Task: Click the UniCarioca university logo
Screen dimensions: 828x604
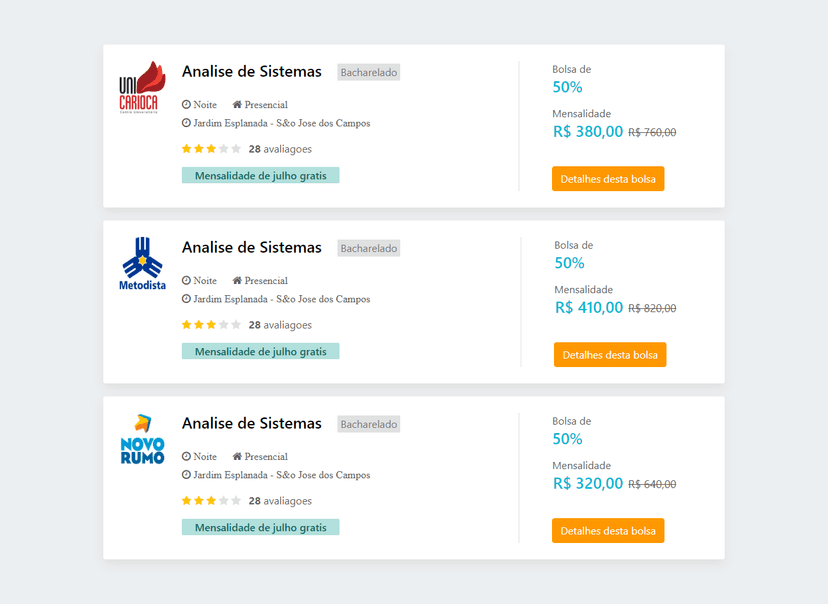Action: (140, 85)
